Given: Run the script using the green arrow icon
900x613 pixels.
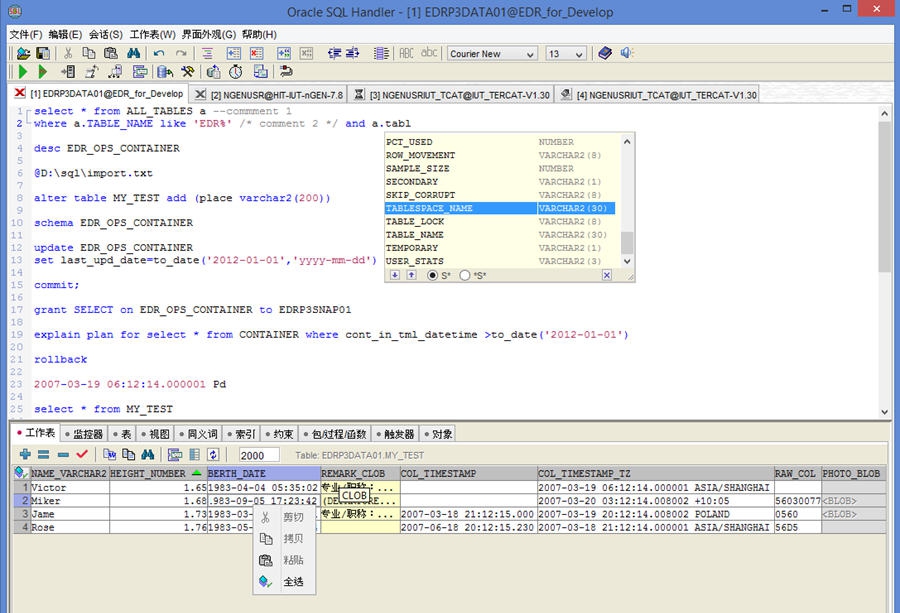Looking at the screenshot, I should coord(20,71).
